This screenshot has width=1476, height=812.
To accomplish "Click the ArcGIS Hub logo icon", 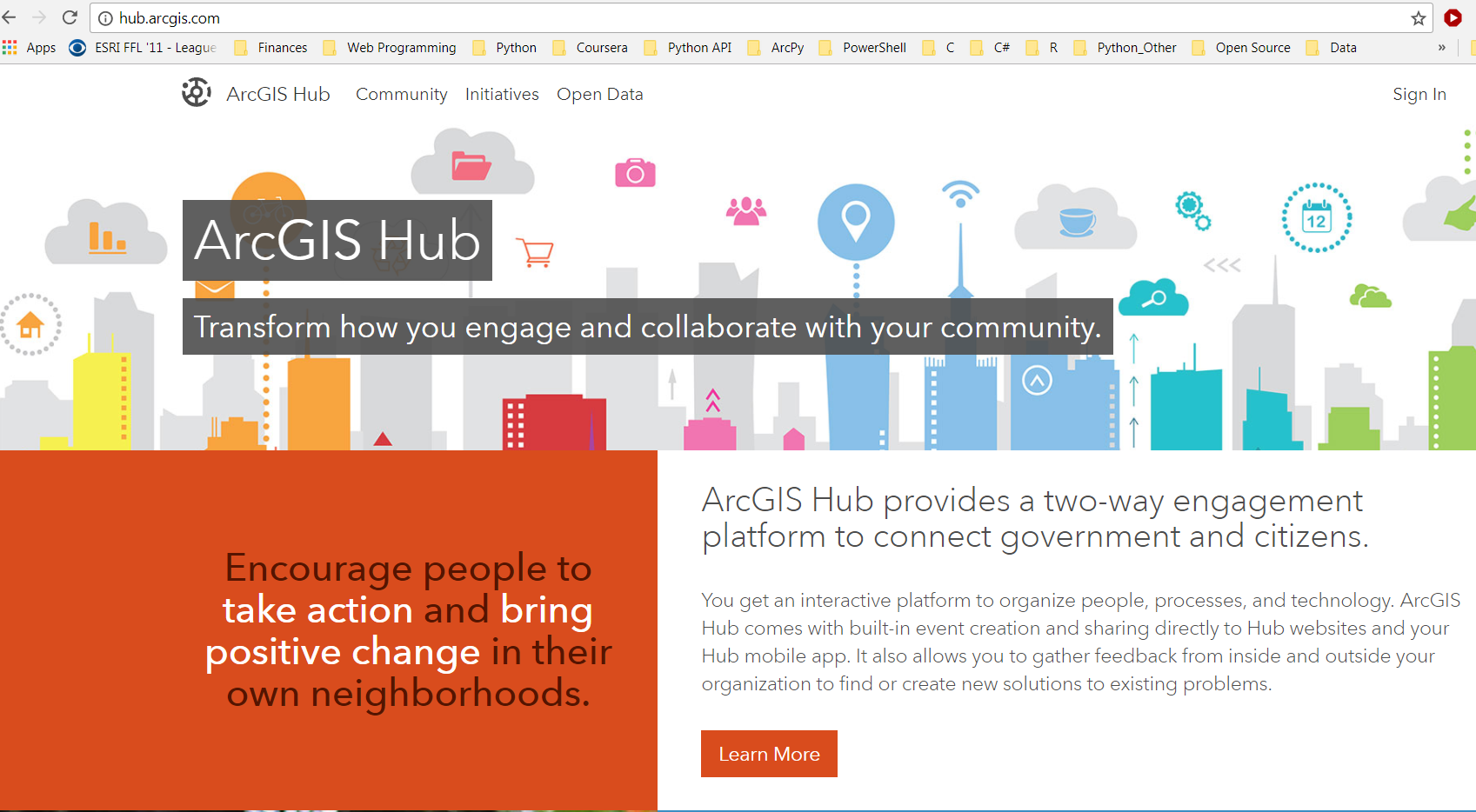I will 197,92.
